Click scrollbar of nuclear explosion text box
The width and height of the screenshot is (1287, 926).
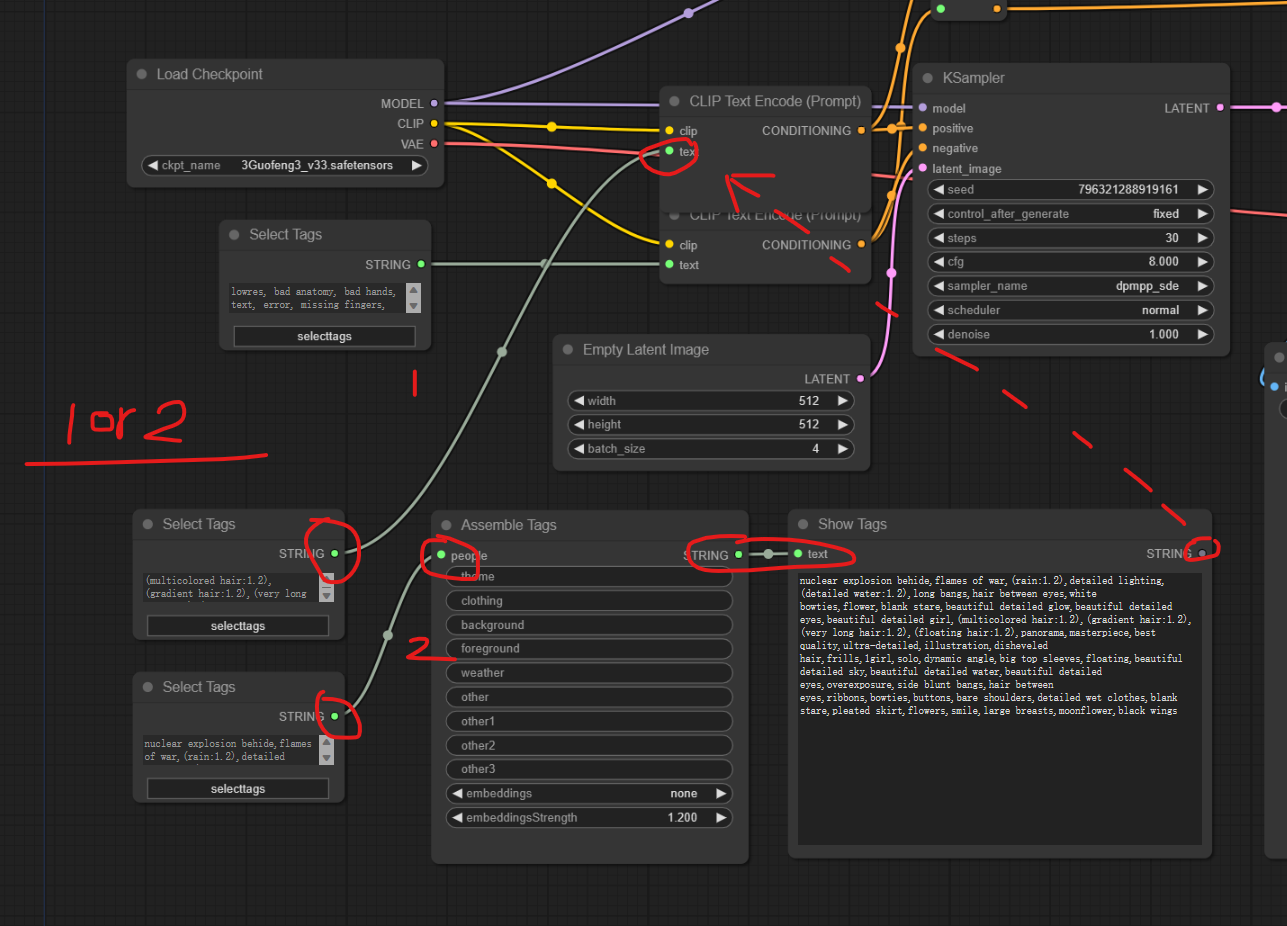(x=327, y=750)
